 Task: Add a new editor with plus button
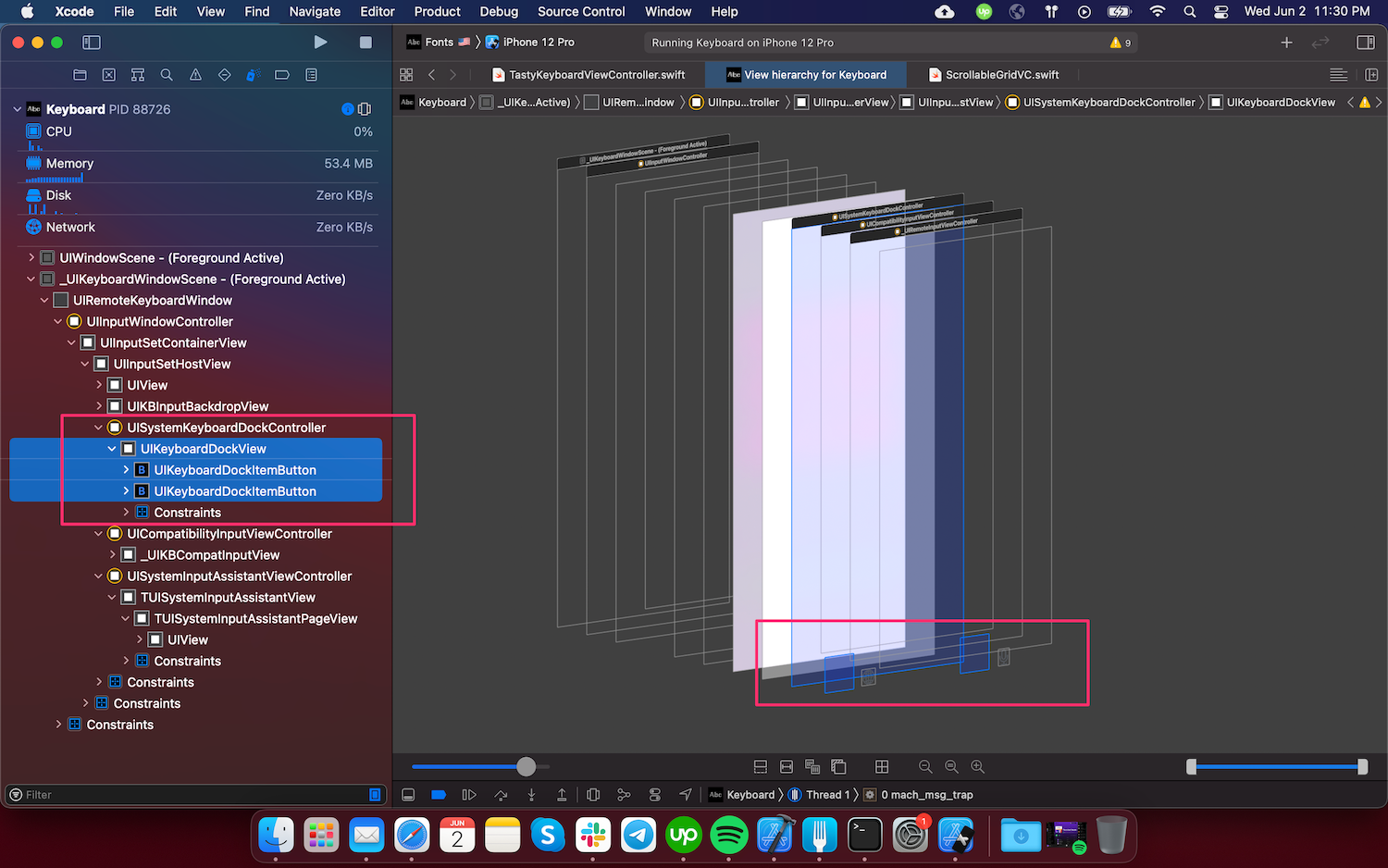click(x=1286, y=43)
